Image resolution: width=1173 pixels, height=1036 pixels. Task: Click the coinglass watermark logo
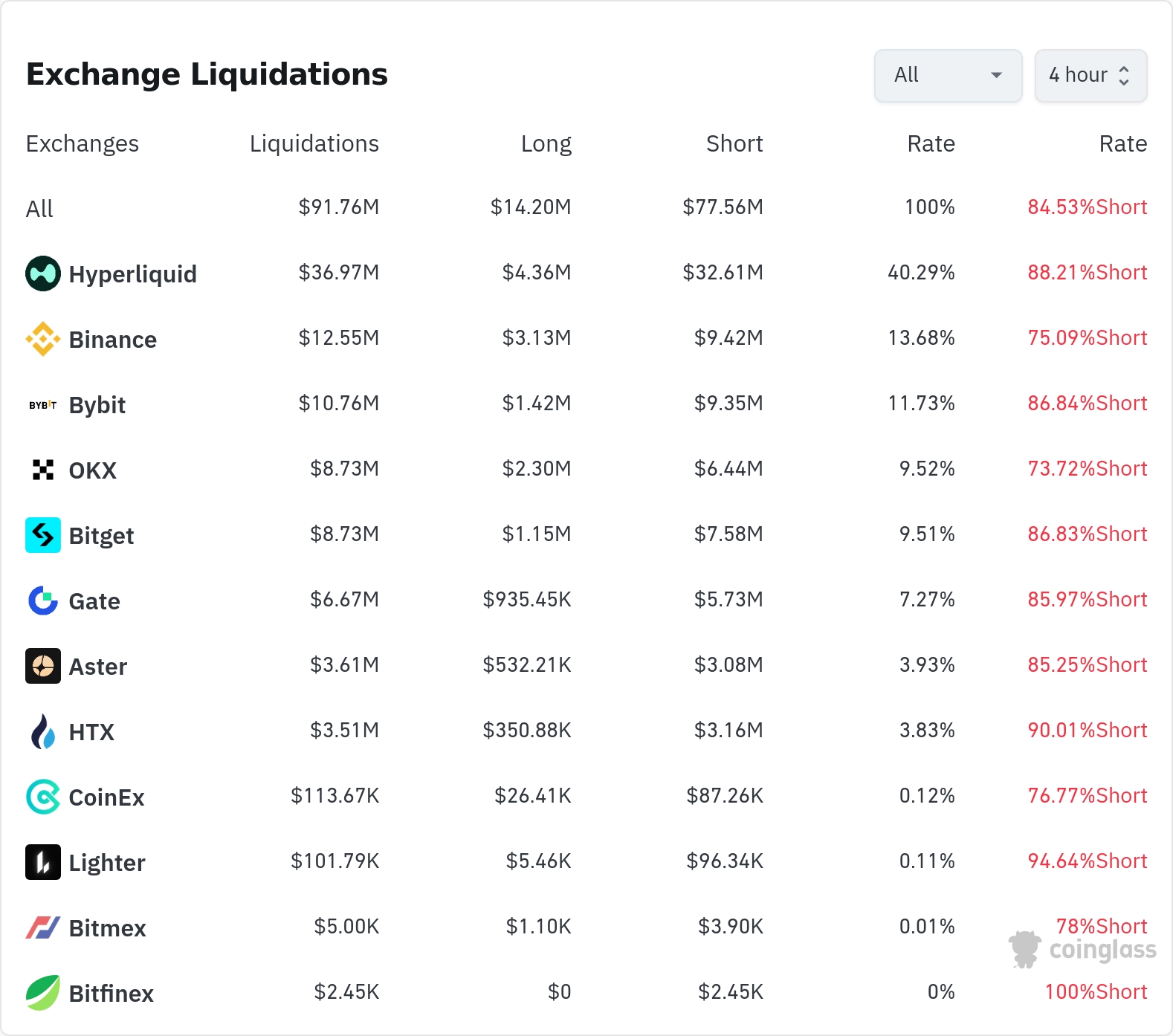(x=1083, y=949)
